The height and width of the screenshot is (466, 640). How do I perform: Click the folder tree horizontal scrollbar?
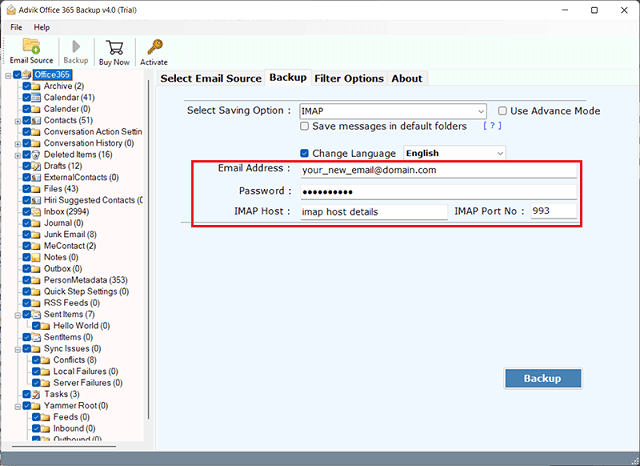click(x=64, y=446)
